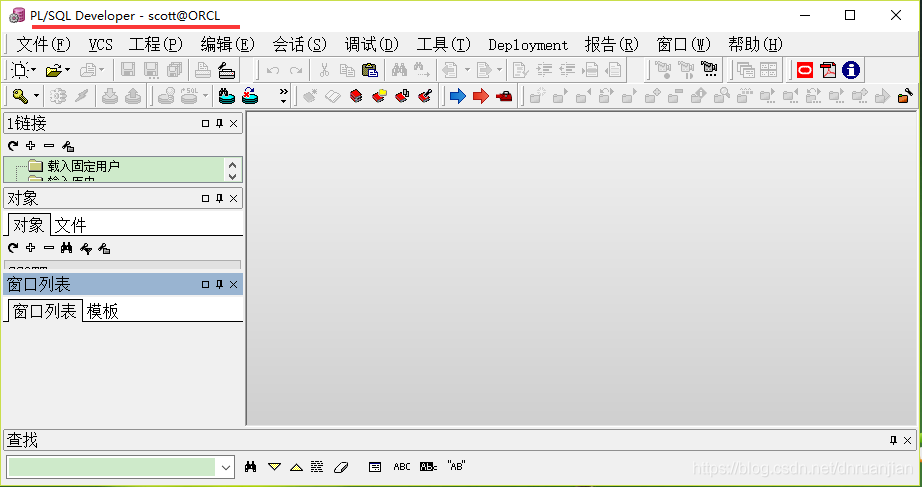Select the 窗口列表 tab
Viewport: 922px width, 487px height.
(44, 311)
